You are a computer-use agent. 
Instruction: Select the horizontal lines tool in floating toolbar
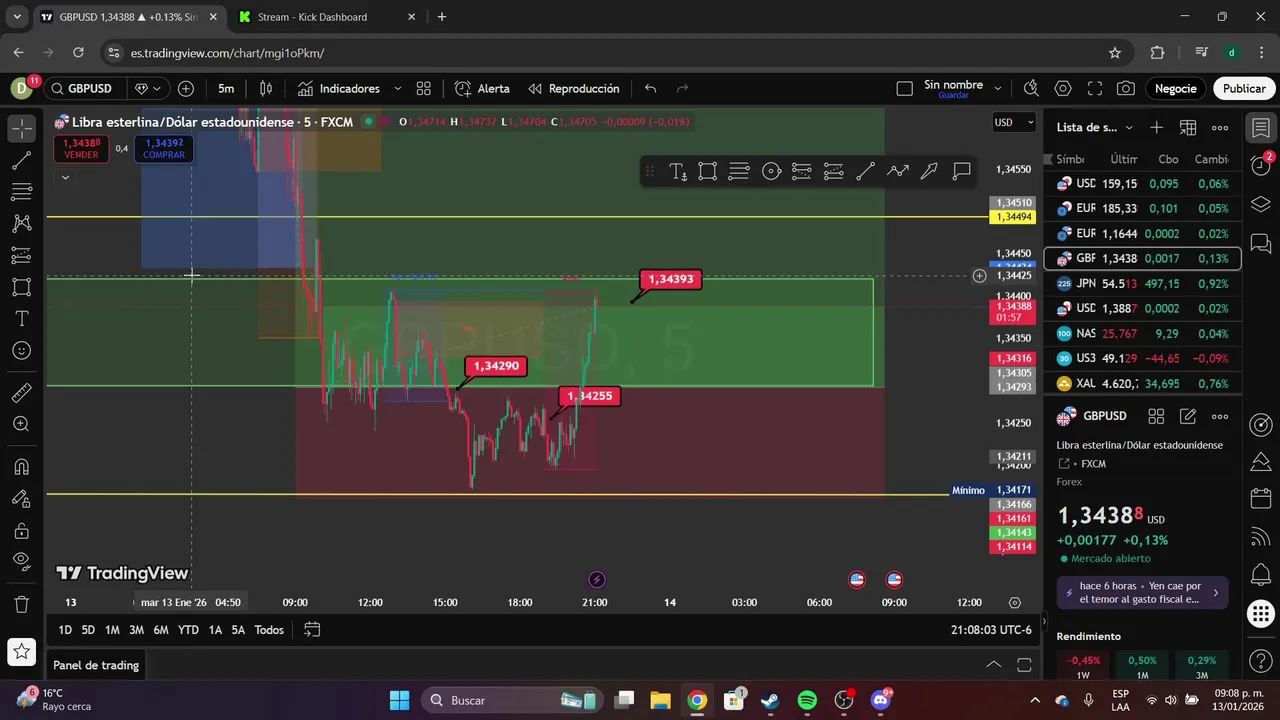point(739,171)
